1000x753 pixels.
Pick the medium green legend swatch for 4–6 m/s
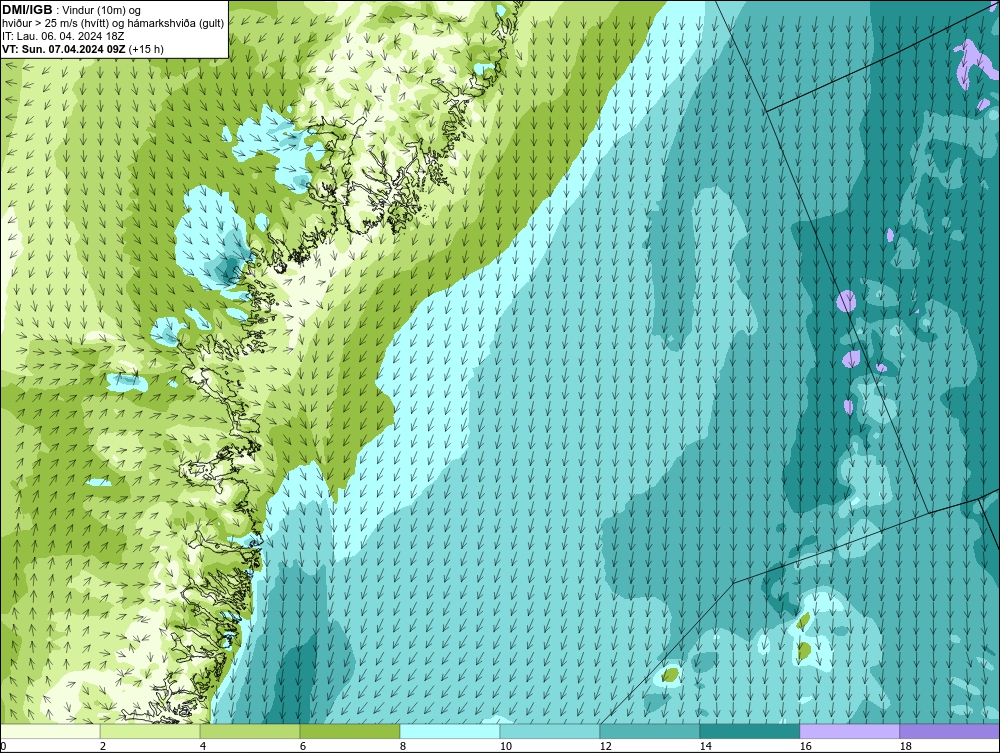pos(250,731)
